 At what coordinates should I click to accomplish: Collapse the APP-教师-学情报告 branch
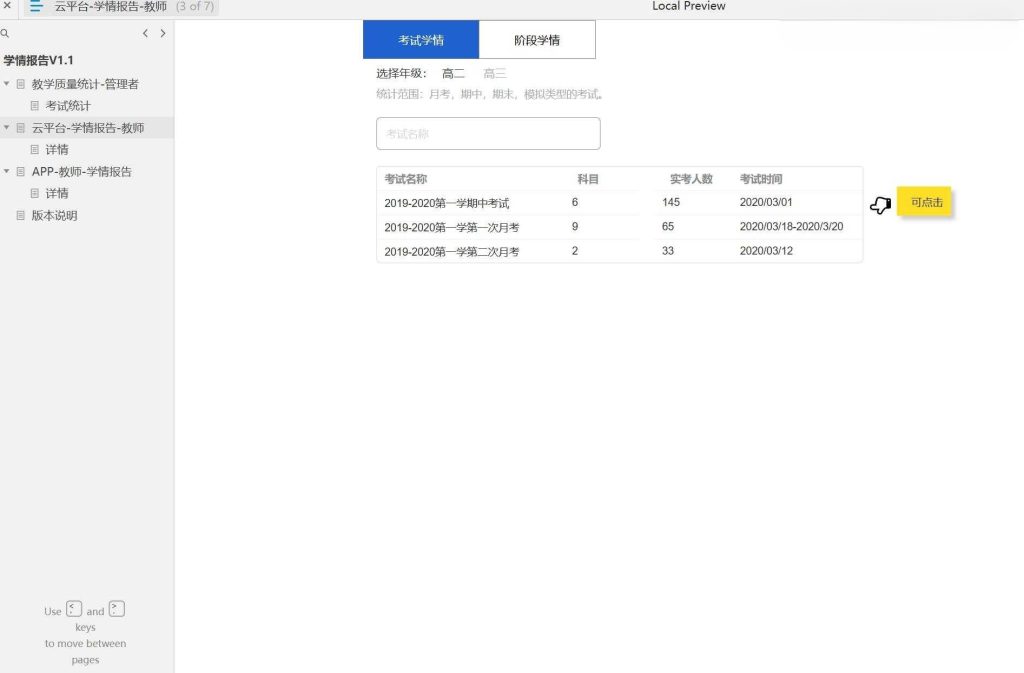point(7,171)
